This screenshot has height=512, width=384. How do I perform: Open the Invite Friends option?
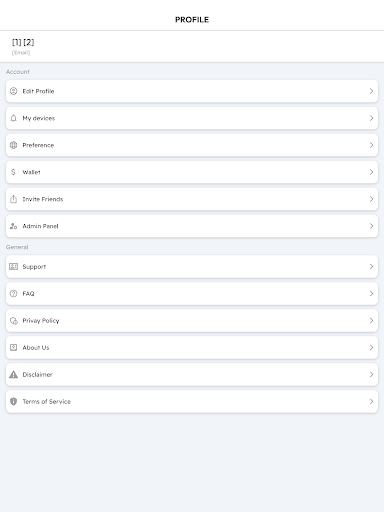point(192,199)
